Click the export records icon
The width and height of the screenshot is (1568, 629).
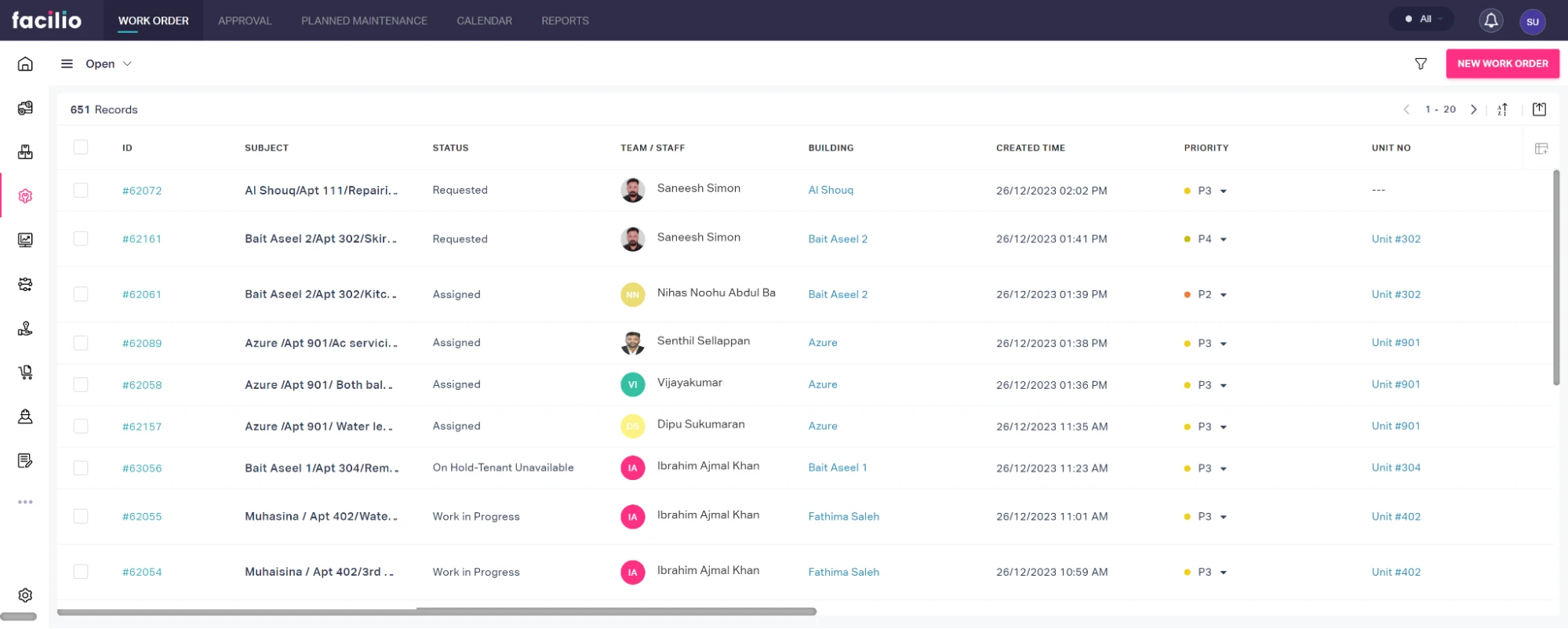1539,110
